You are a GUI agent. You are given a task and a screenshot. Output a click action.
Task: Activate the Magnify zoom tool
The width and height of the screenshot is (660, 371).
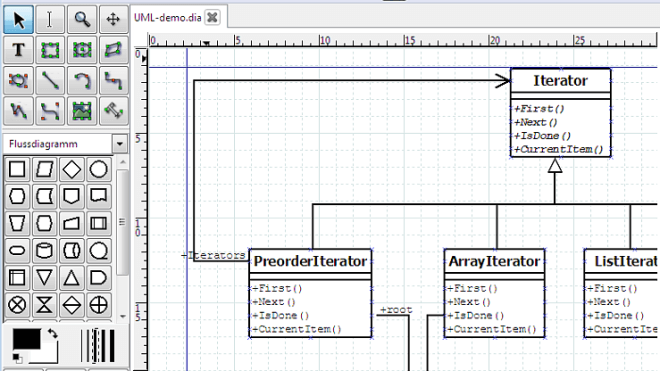point(82,19)
